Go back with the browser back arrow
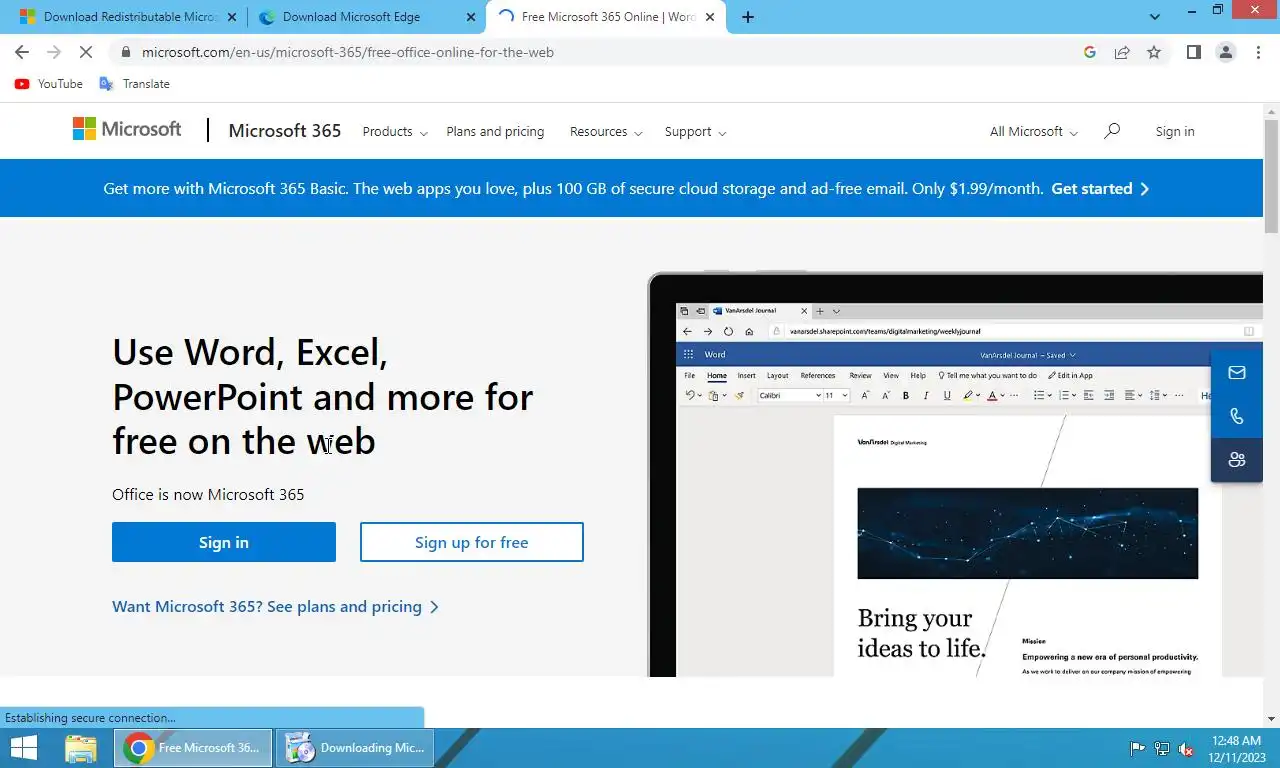 22,52
